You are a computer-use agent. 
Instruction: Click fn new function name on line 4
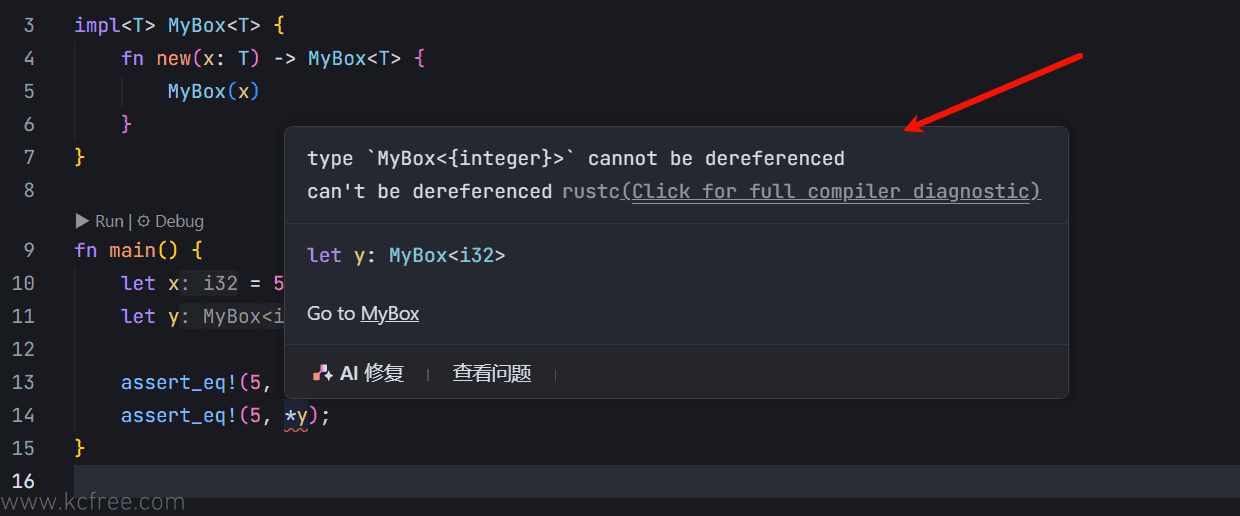174,58
